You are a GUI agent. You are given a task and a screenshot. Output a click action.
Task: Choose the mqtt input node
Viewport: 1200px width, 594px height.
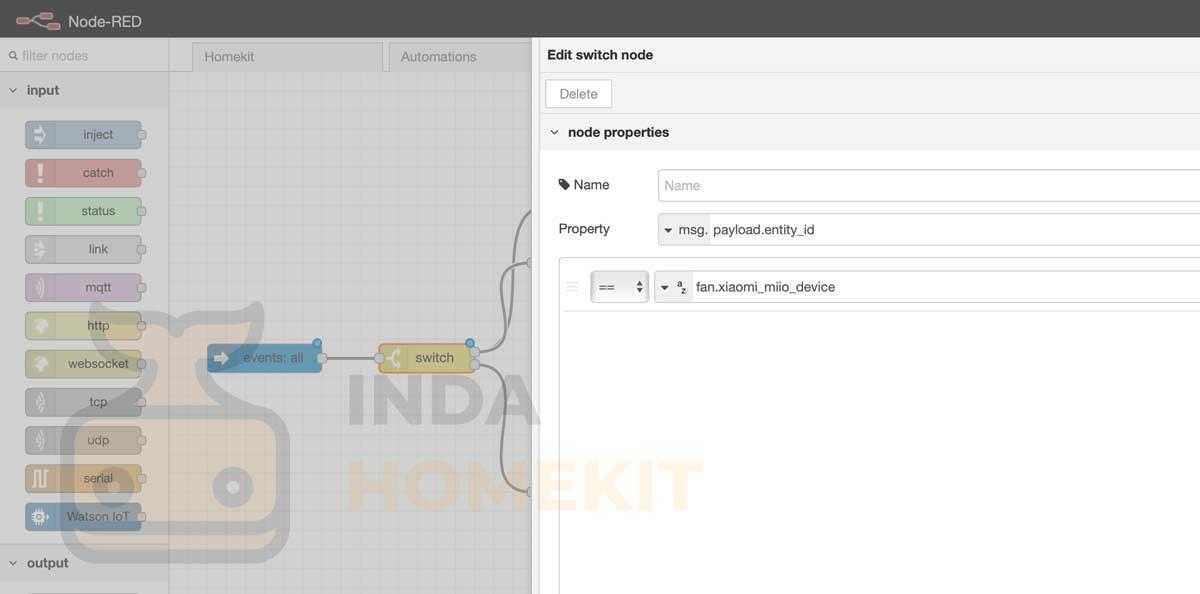click(84, 287)
